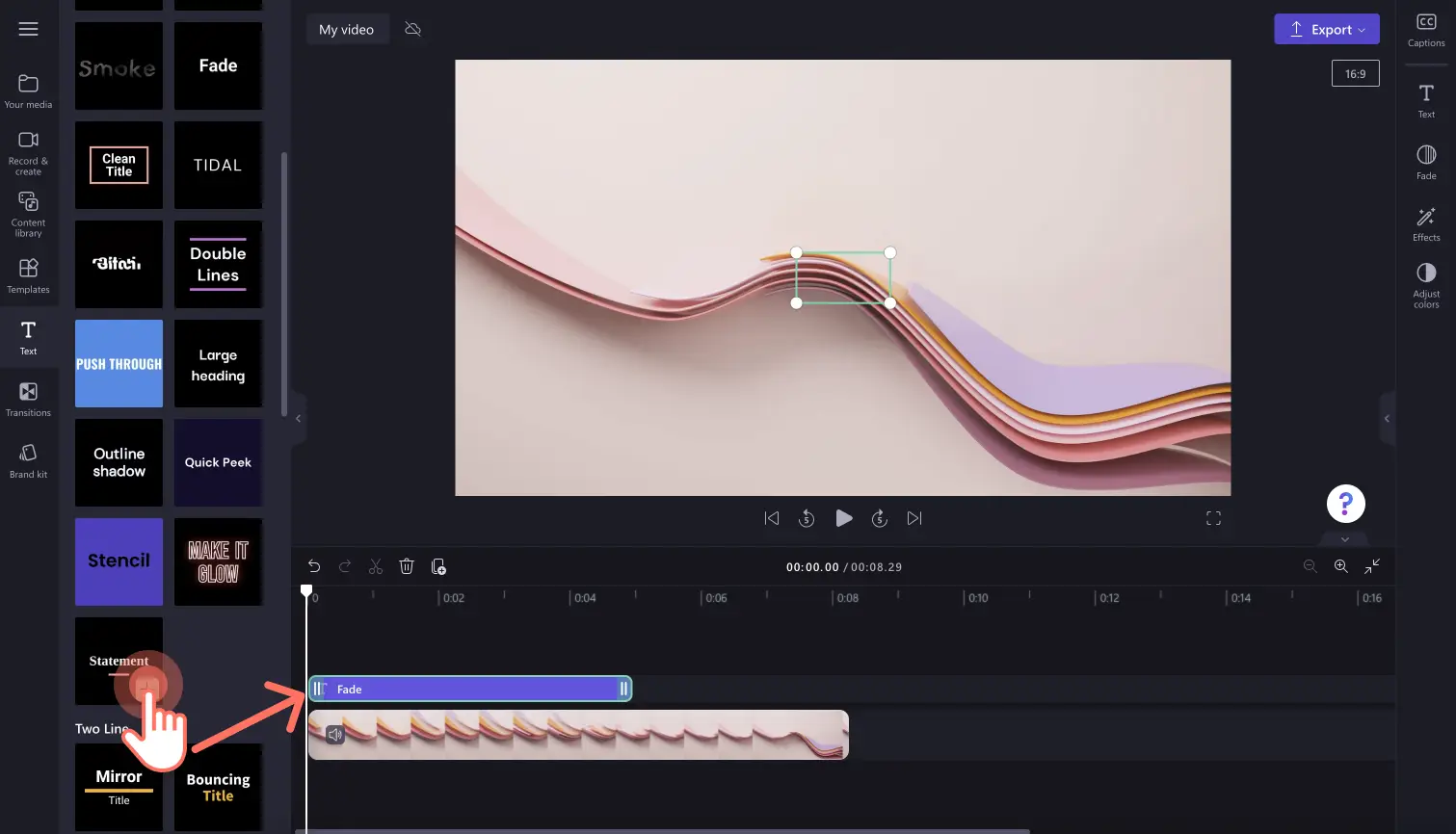Click the playhead marker at timeline start
This screenshot has height=834, width=1456.
tap(306, 590)
